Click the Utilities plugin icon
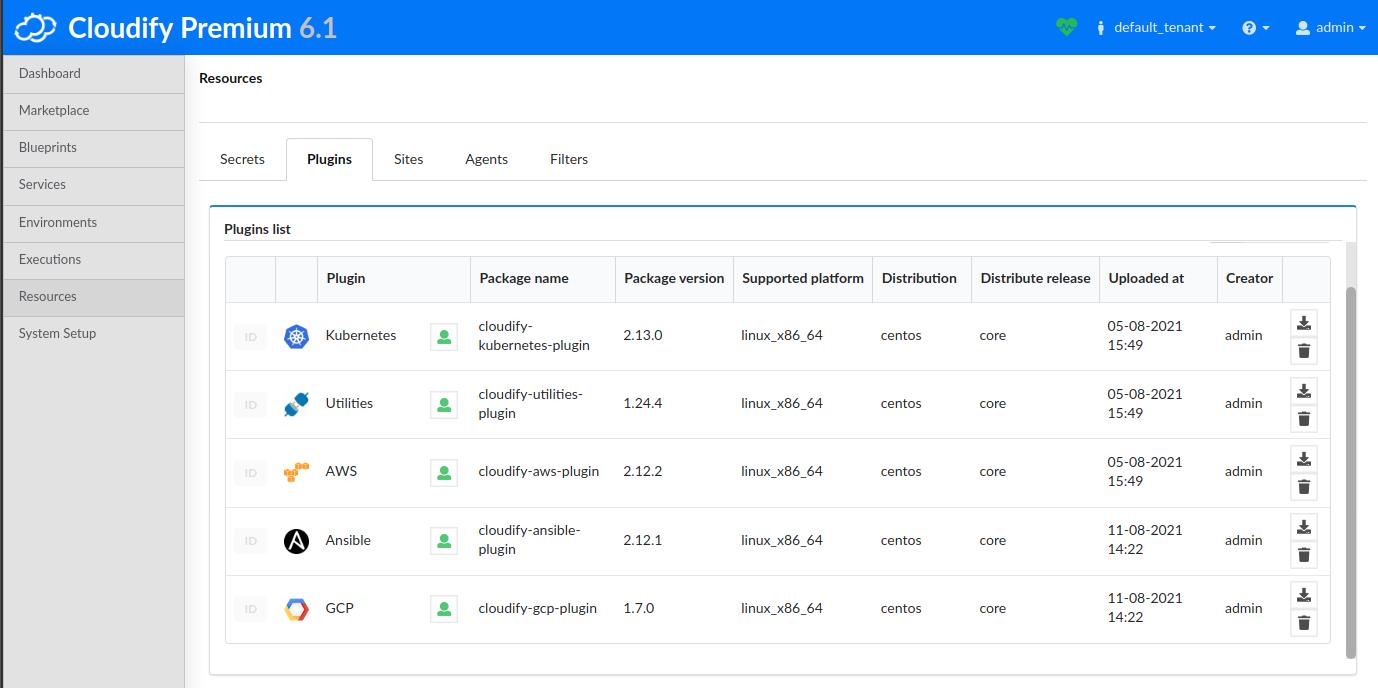Screen dimensions: 1378x688 coord(295,403)
